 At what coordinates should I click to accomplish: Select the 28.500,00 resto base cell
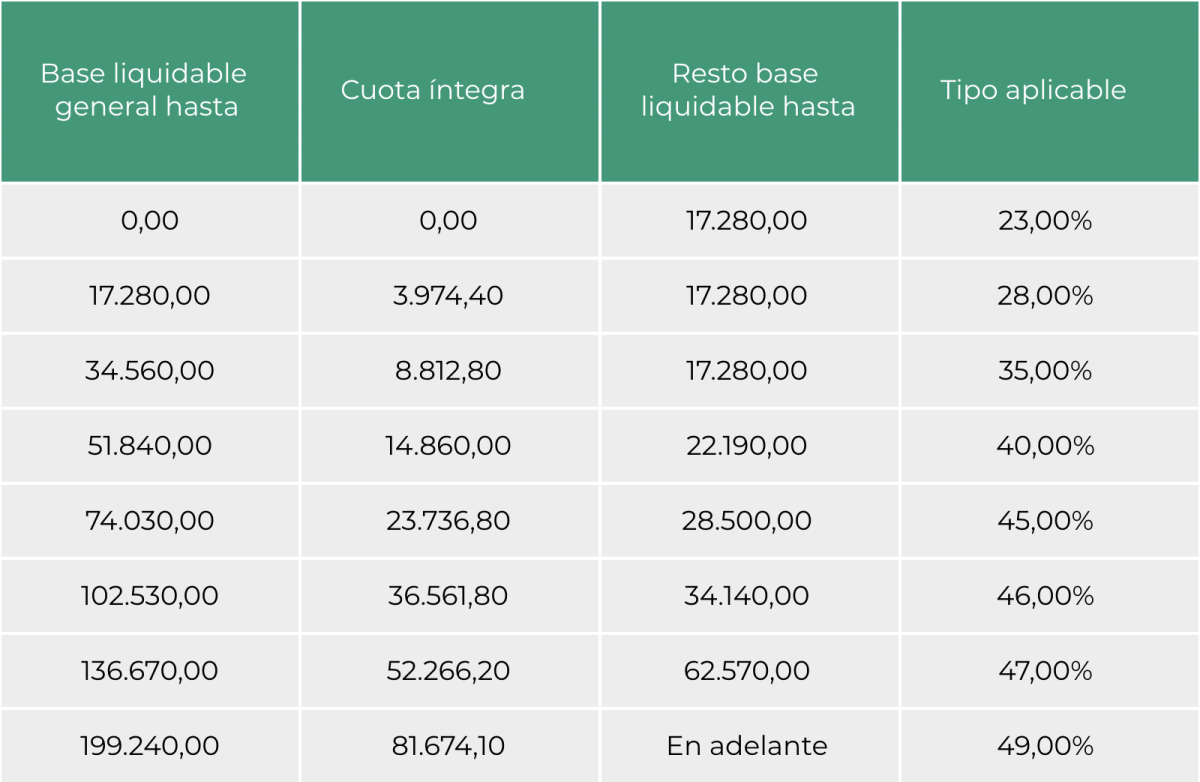point(750,521)
